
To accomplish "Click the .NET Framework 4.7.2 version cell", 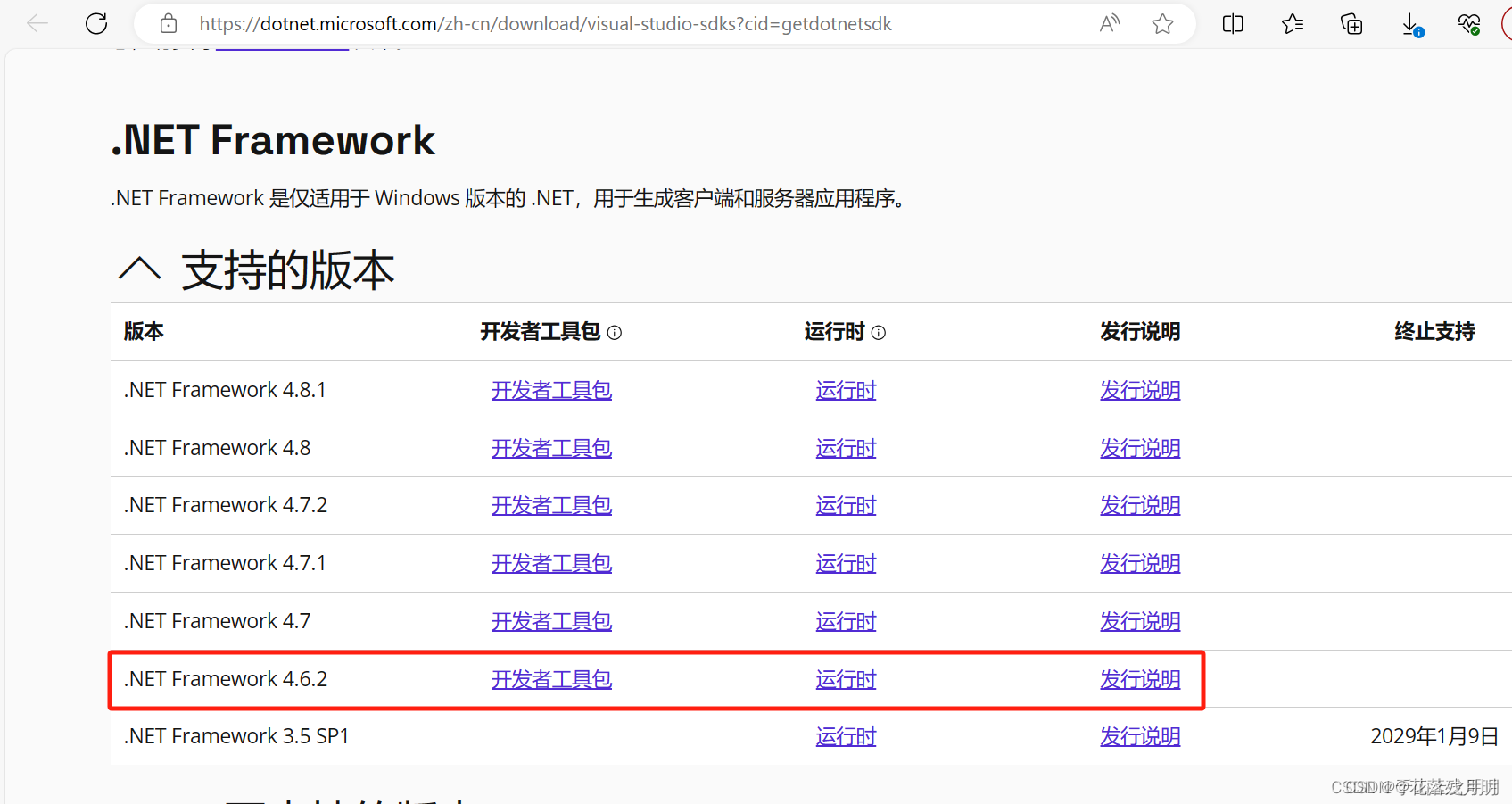I will pyautogui.click(x=225, y=505).
